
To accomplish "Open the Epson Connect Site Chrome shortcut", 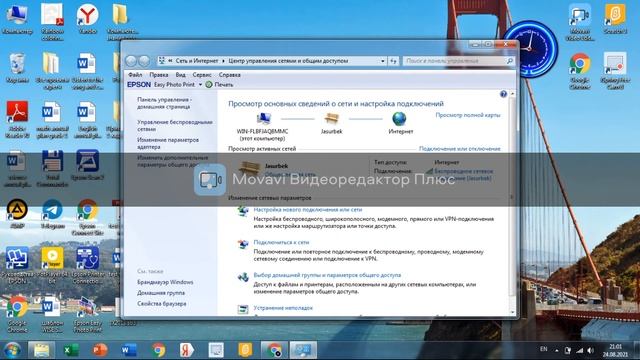I will [x=87, y=217].
